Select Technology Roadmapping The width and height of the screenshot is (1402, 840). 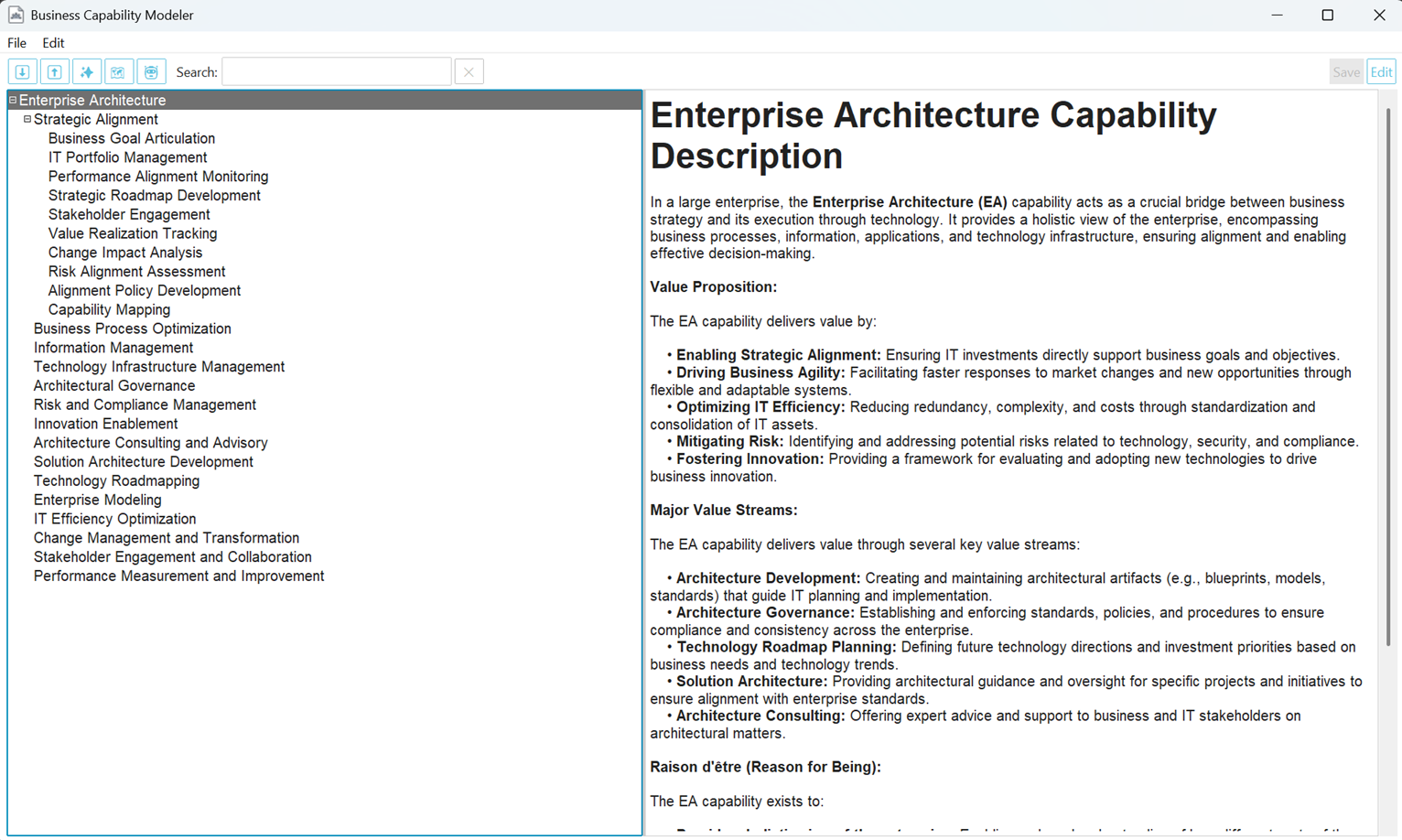tap(116, 481)
